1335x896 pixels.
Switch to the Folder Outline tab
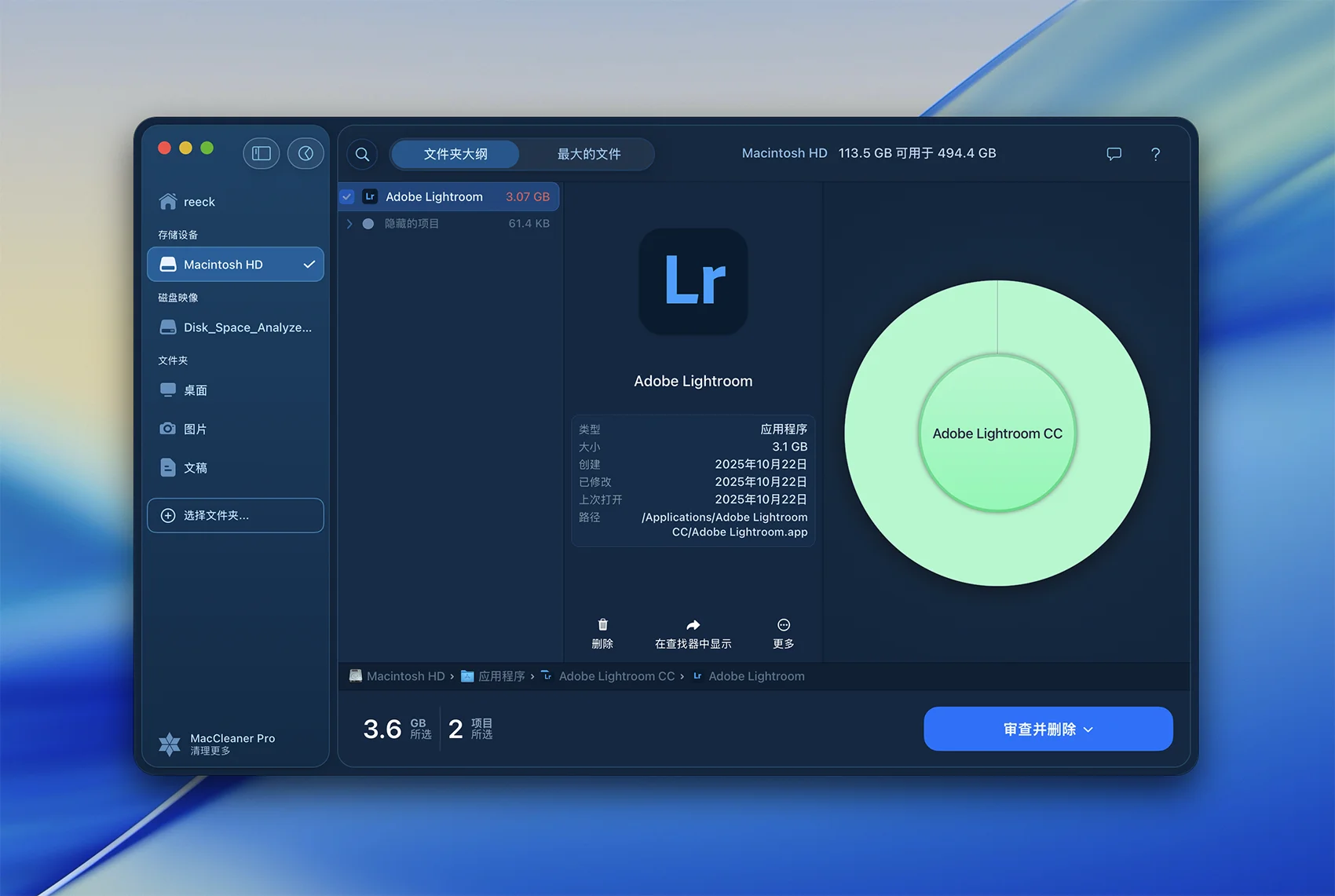coord(455,154)
